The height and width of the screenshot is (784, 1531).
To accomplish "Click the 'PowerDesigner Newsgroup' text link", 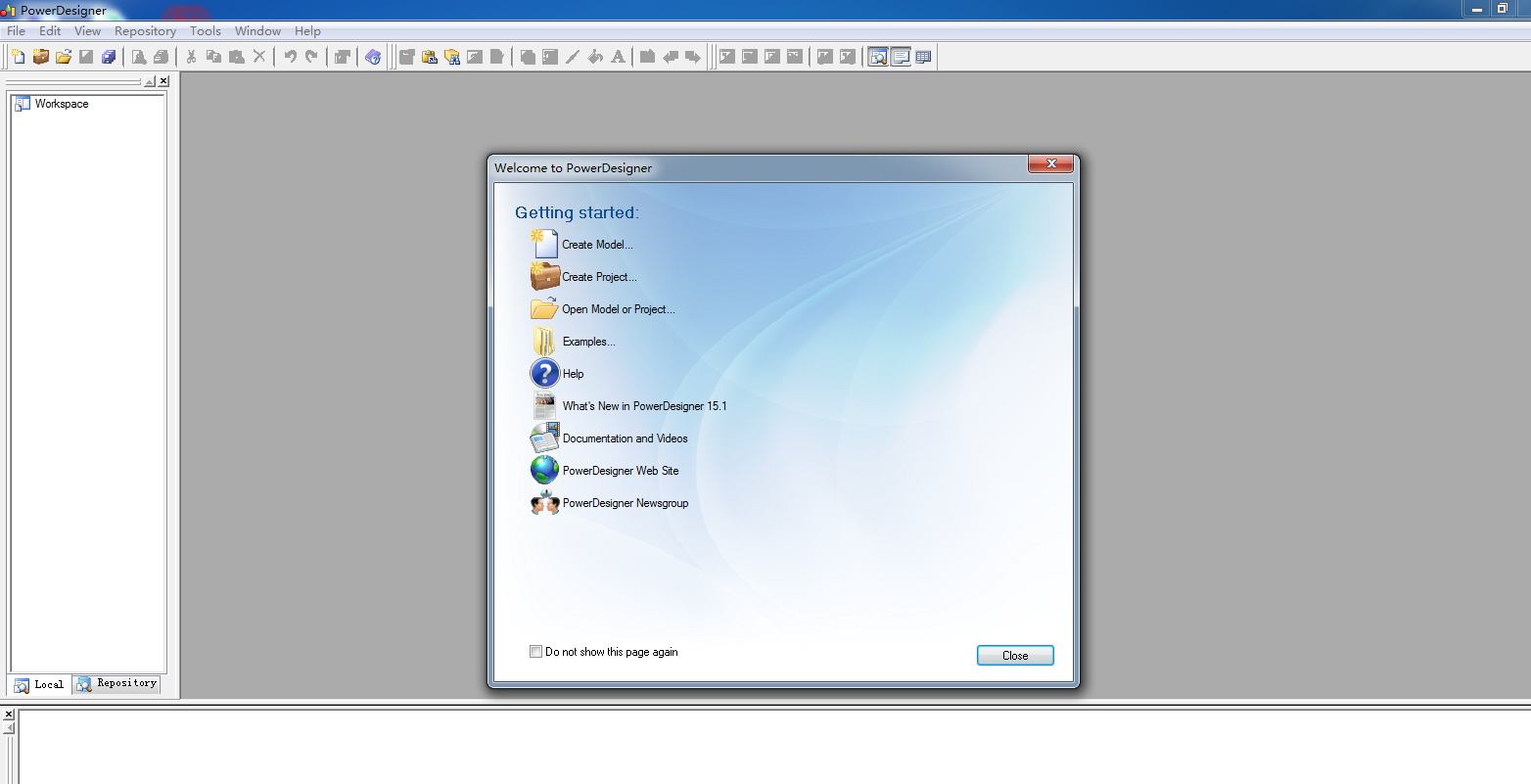I will (x=626, y=503).
